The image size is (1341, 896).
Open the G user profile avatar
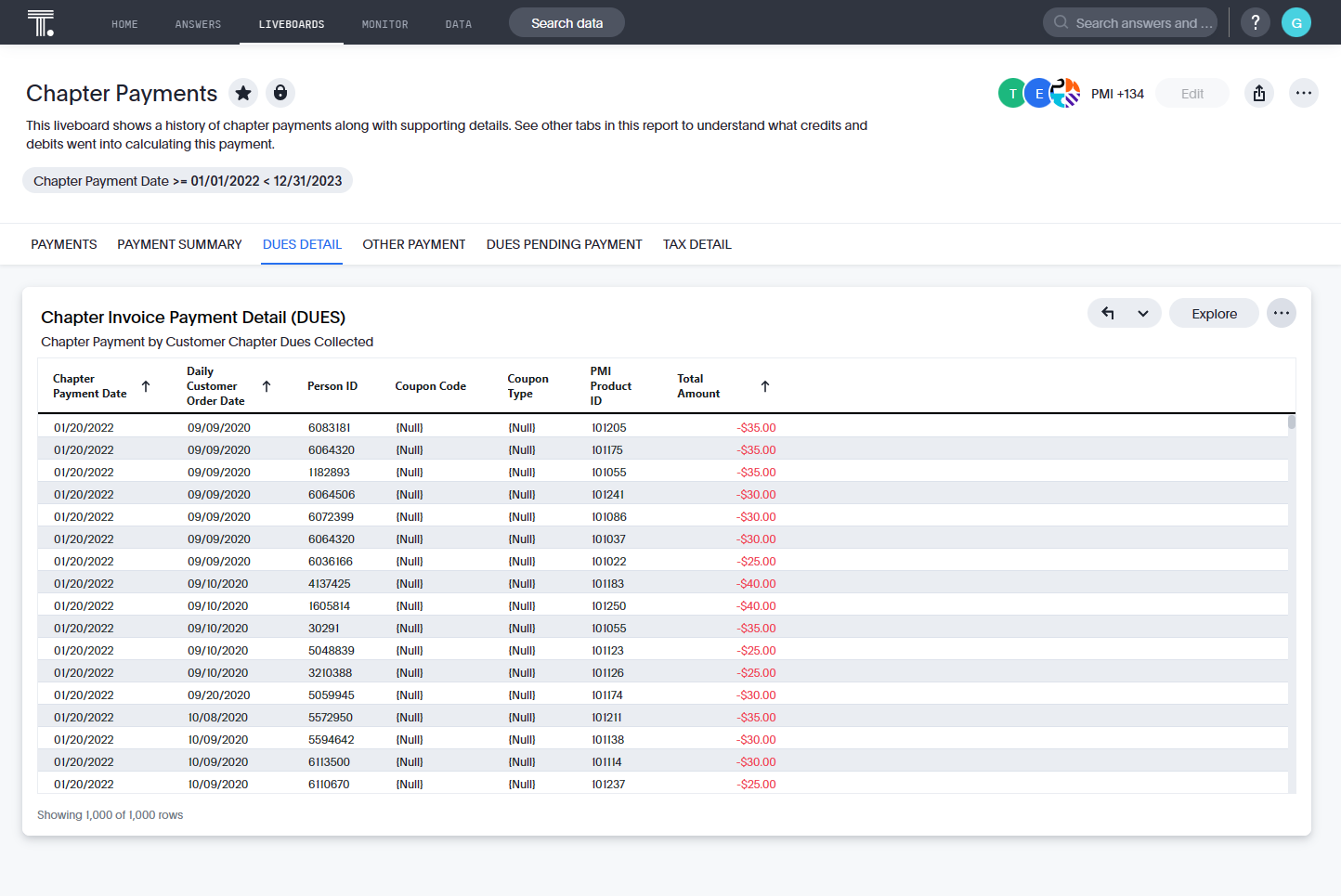tap(1296, 22)
